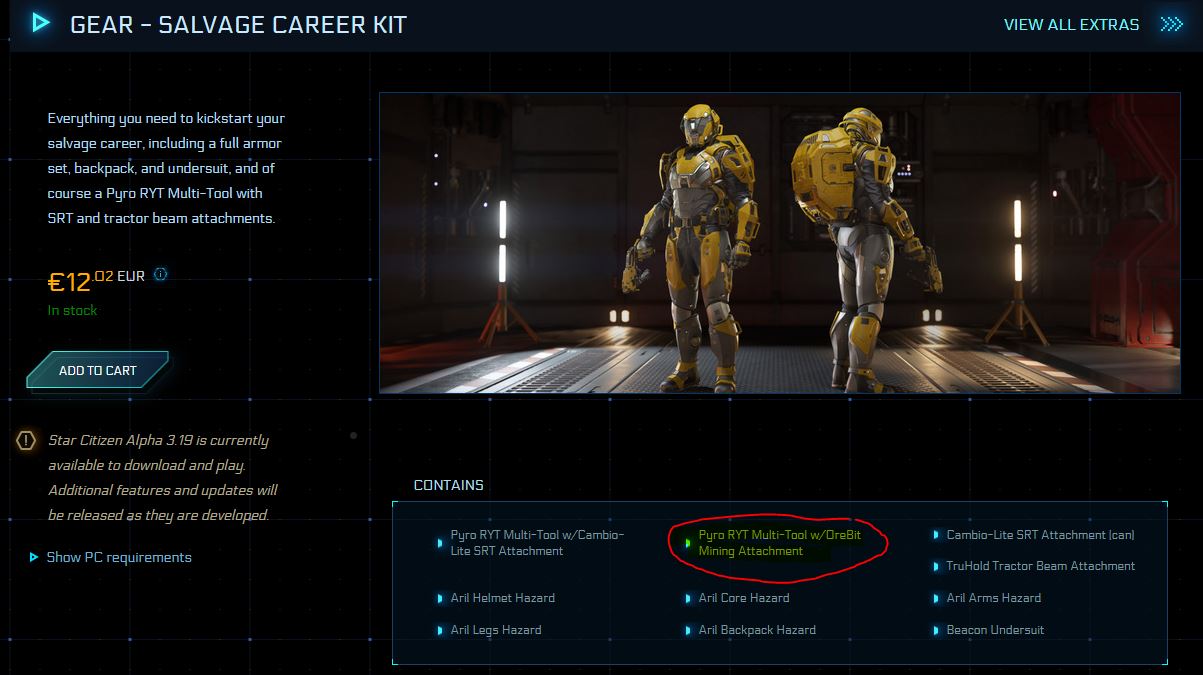Click the arrow icon before TruHold Tractor Beam Attachment
The height and width of the screenshot is (675, 1203).
935,566
